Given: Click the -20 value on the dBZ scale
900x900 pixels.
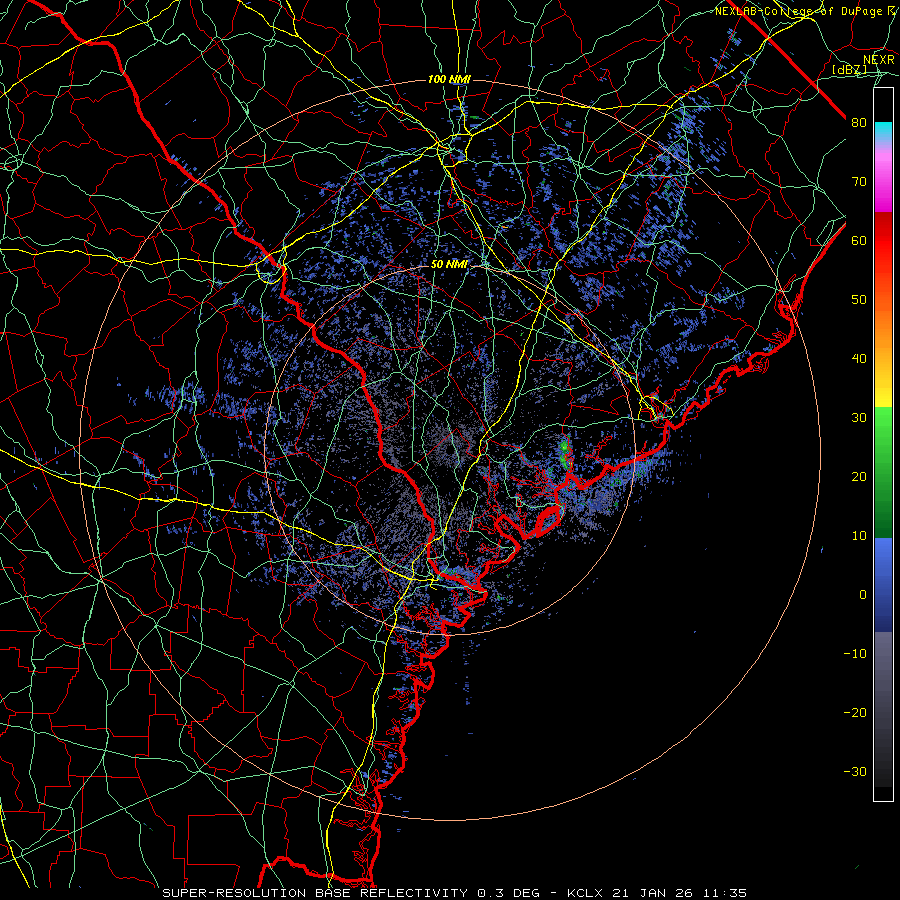Looking at the screenshot, I should coord(855,713).
